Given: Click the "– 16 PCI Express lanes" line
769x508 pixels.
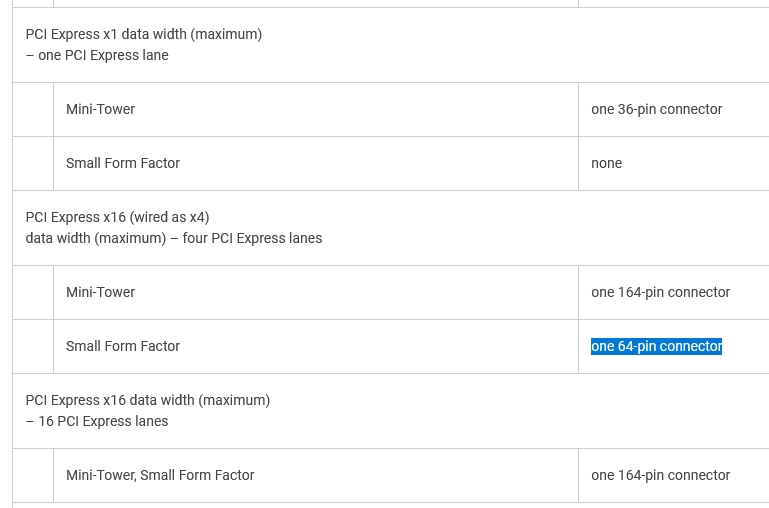Looking at the screenshot, I should pos(97,421).
